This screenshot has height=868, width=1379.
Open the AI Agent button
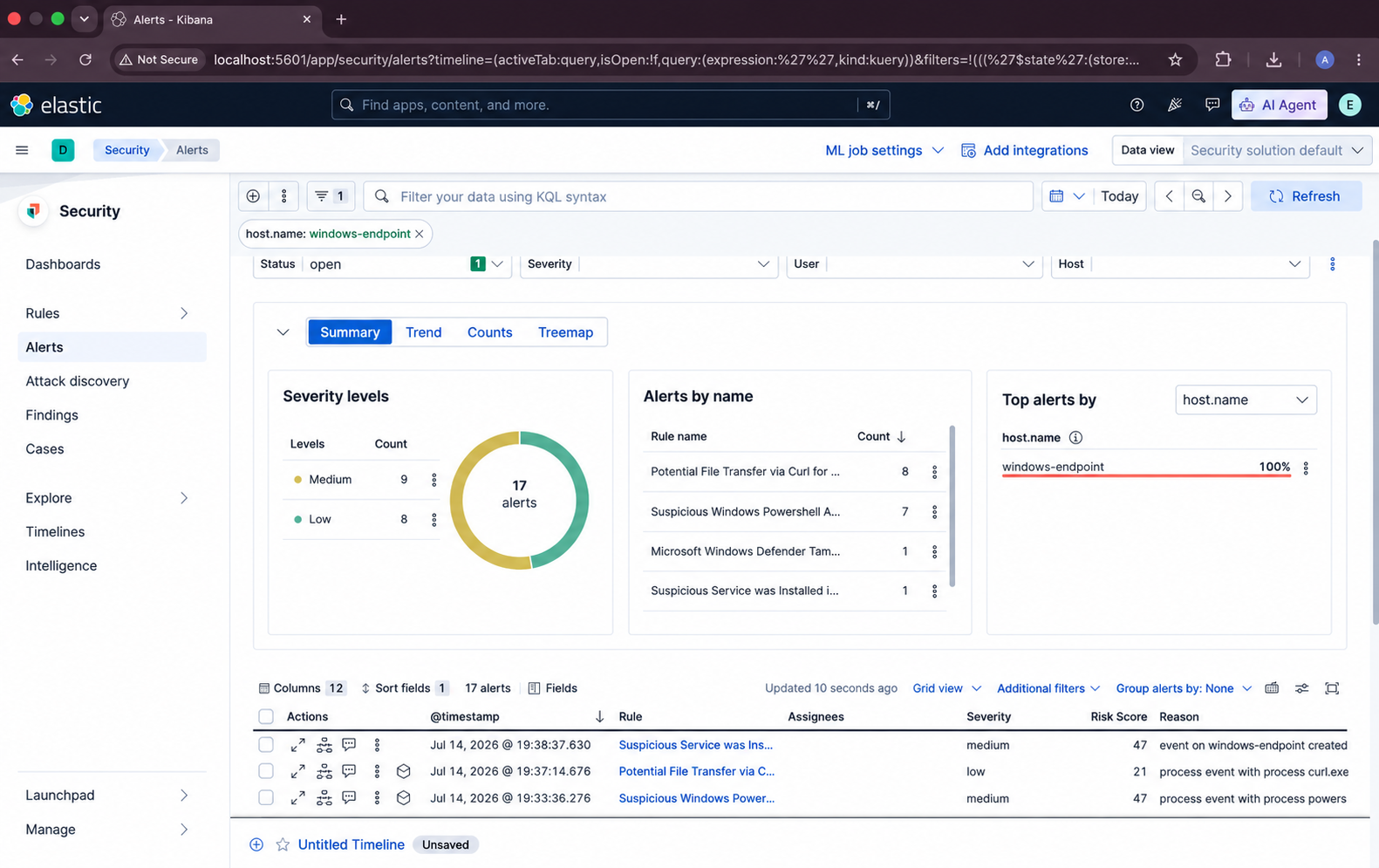(1279, 105)
